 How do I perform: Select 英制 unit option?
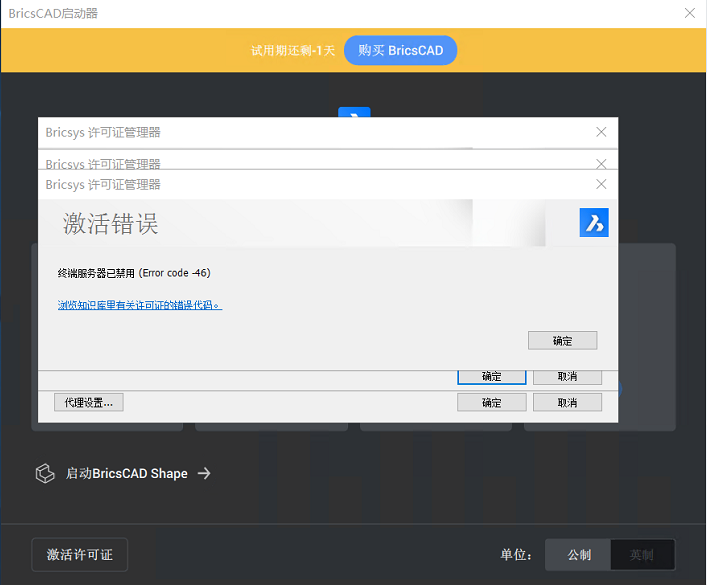click(642, 554)
